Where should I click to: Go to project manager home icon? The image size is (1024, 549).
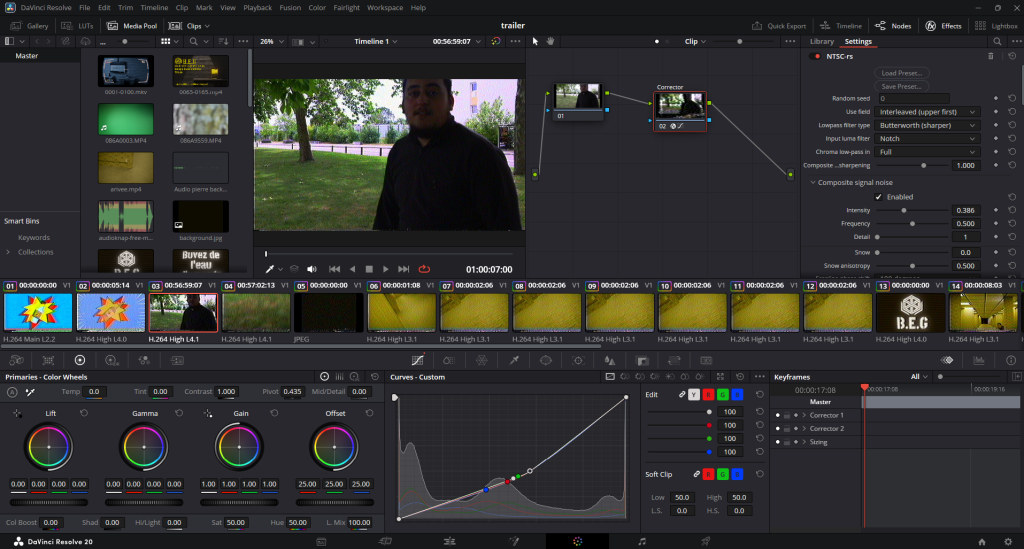click(982, 542)
